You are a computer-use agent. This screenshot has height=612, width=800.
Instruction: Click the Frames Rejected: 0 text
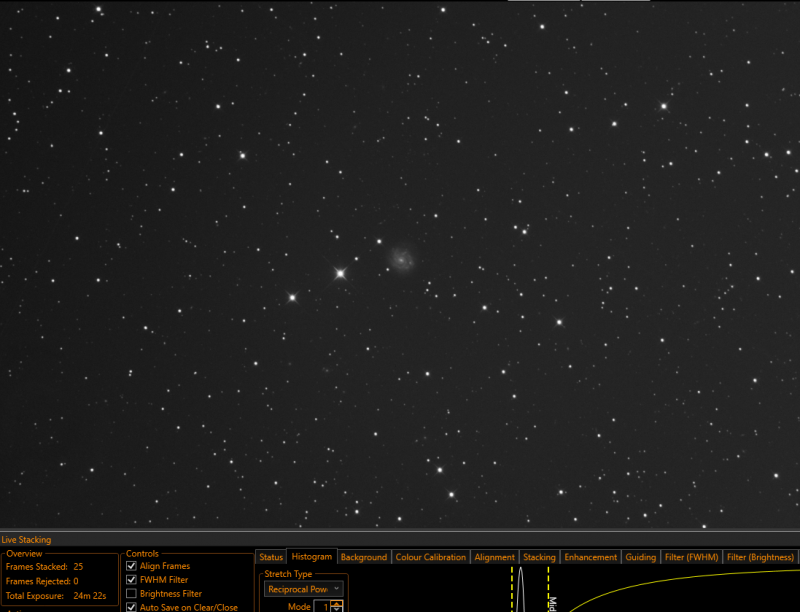coord(42,581)
